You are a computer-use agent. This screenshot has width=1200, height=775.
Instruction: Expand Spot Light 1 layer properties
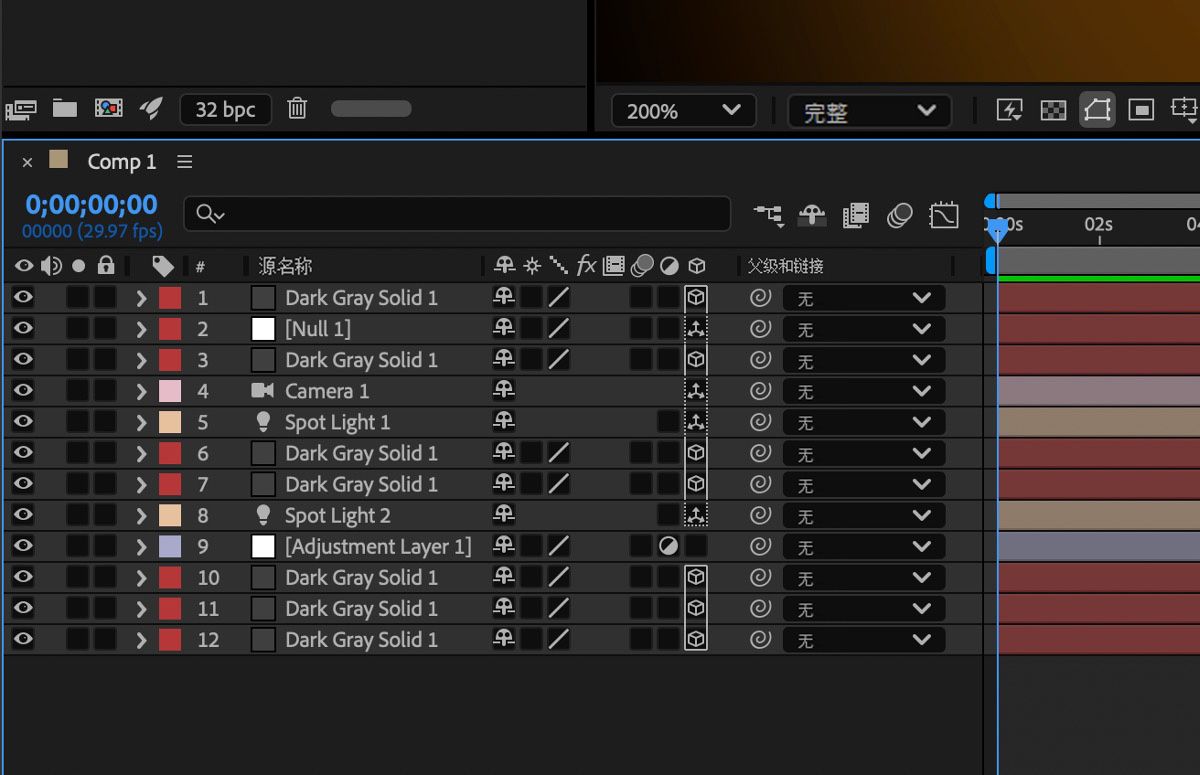tap(141, 421)
